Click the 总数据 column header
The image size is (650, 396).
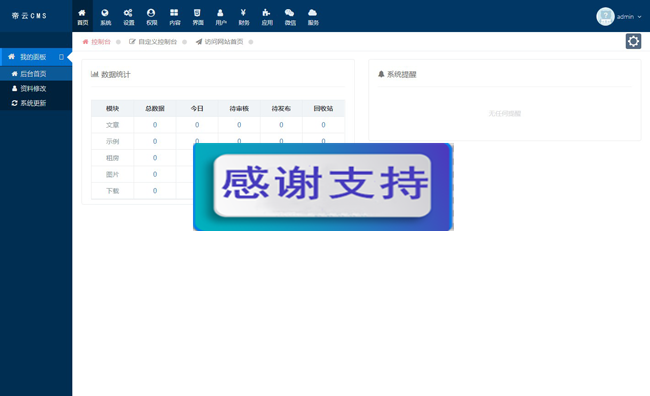pos(155,109)
